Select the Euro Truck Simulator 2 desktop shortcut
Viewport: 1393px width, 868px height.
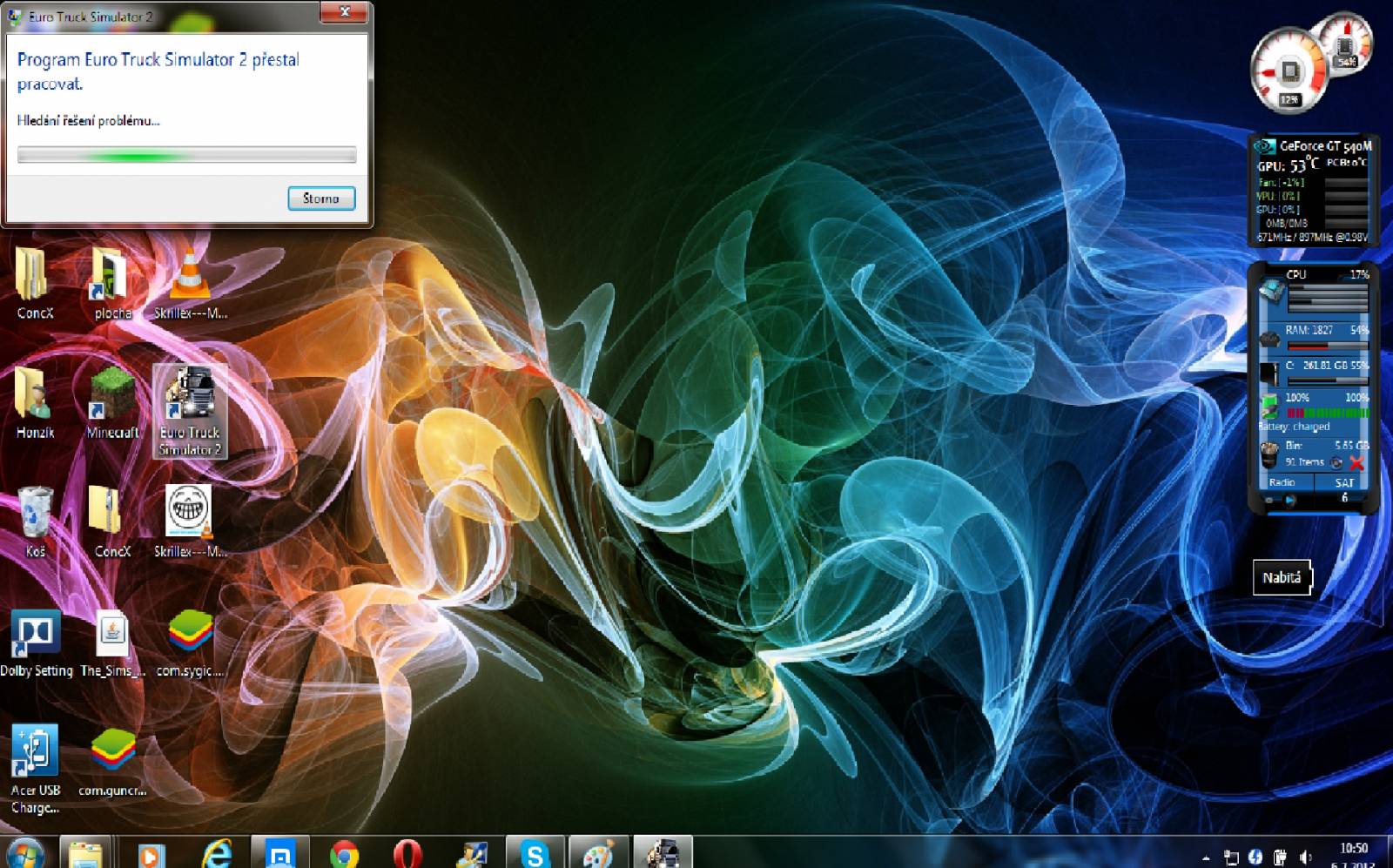(190, 411)
